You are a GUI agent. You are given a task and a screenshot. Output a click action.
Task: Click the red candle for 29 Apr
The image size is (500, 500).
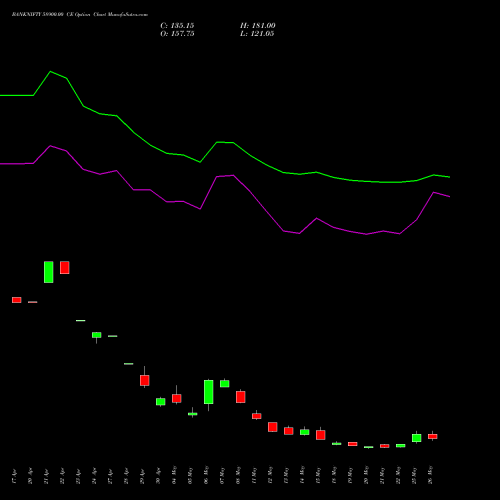coord(145,380)
